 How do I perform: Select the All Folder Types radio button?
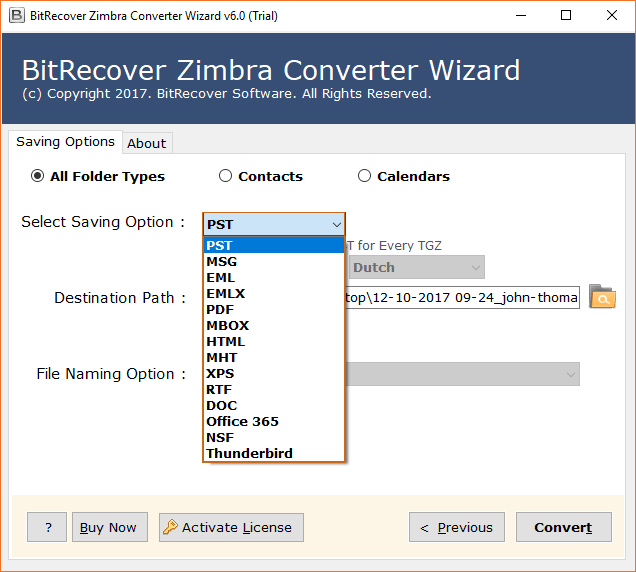37,176
